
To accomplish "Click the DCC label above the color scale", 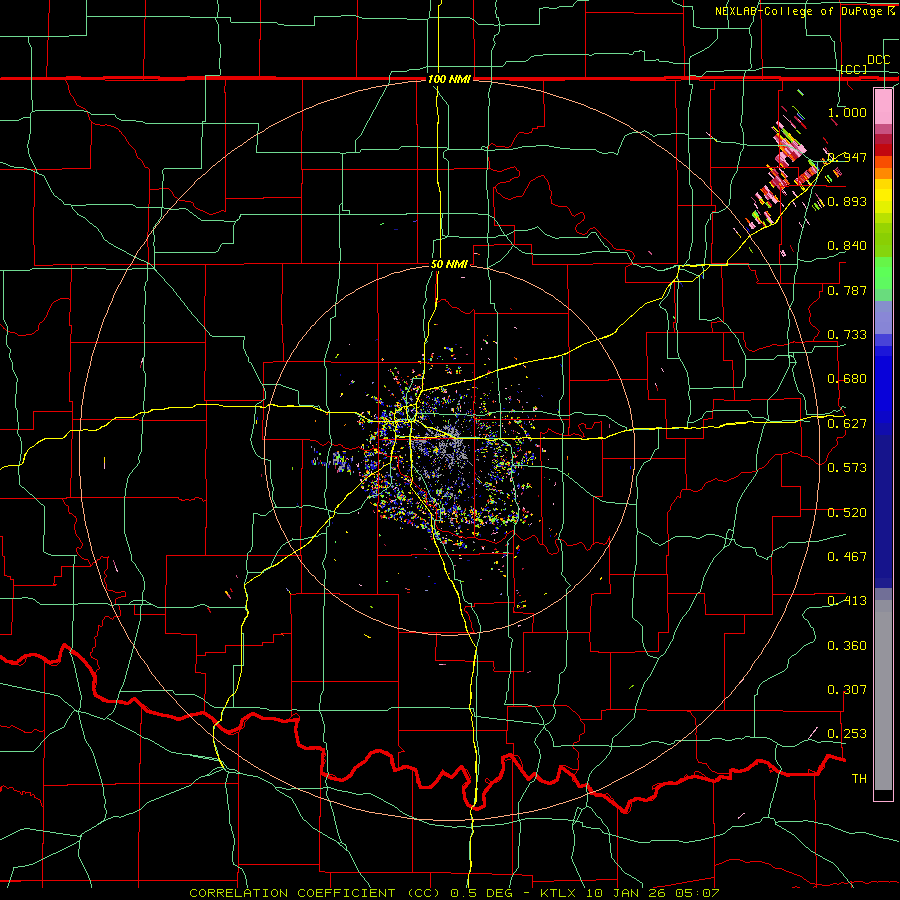I will (x=878, y=60).
